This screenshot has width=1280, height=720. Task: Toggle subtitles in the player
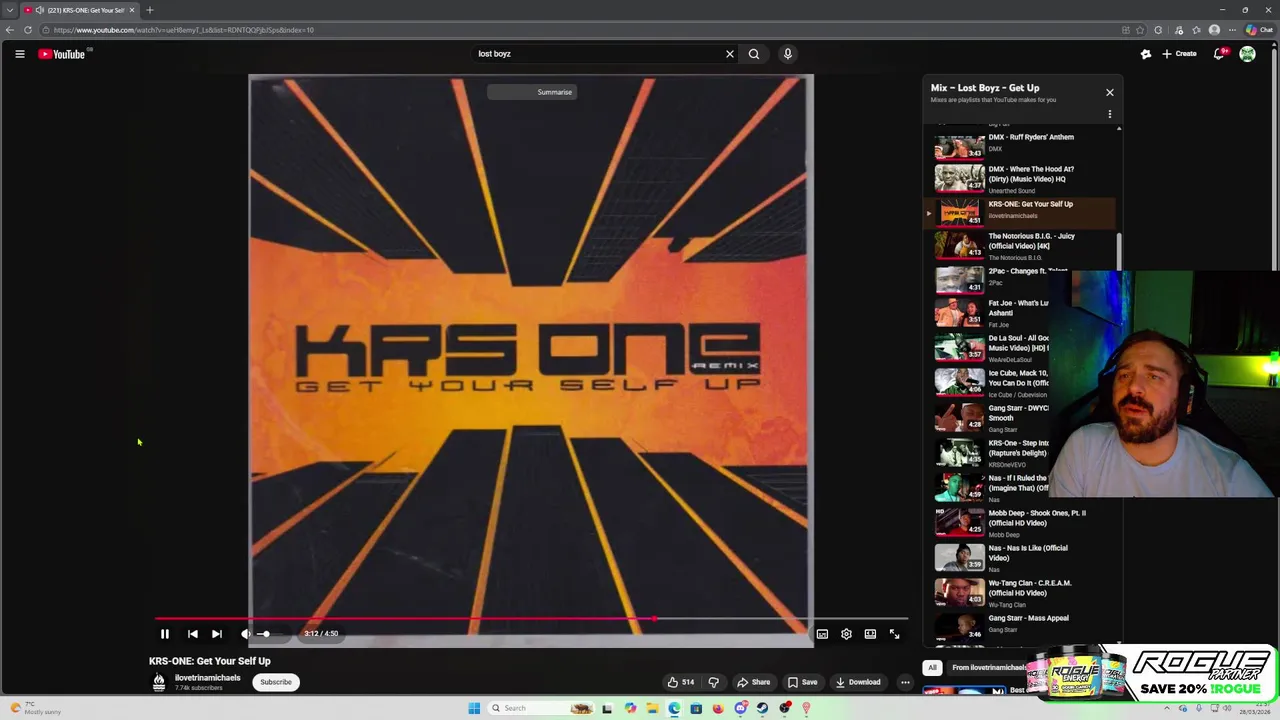[x=822, y=634]
